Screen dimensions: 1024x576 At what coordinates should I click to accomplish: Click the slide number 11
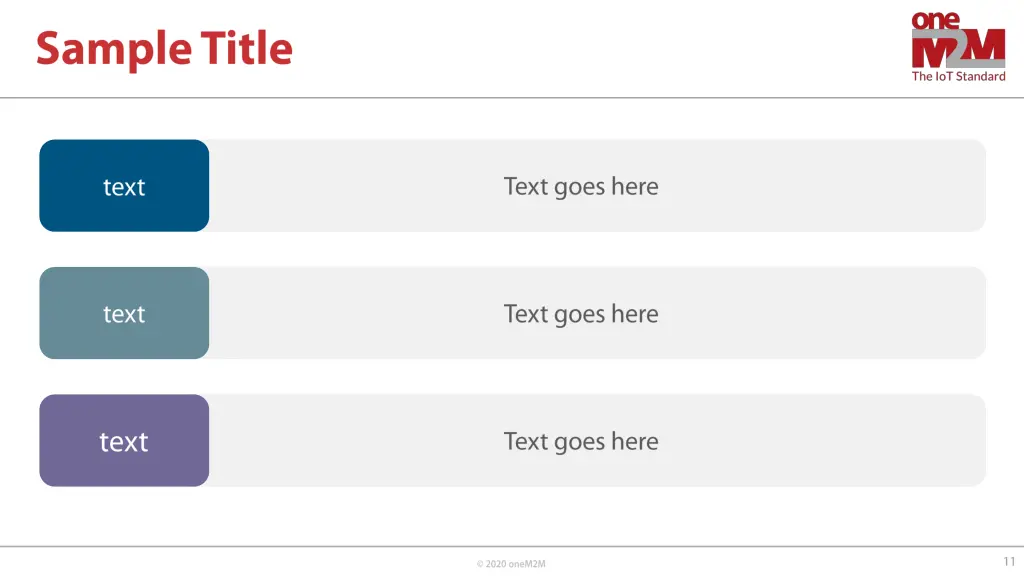tap(1009, 562)
